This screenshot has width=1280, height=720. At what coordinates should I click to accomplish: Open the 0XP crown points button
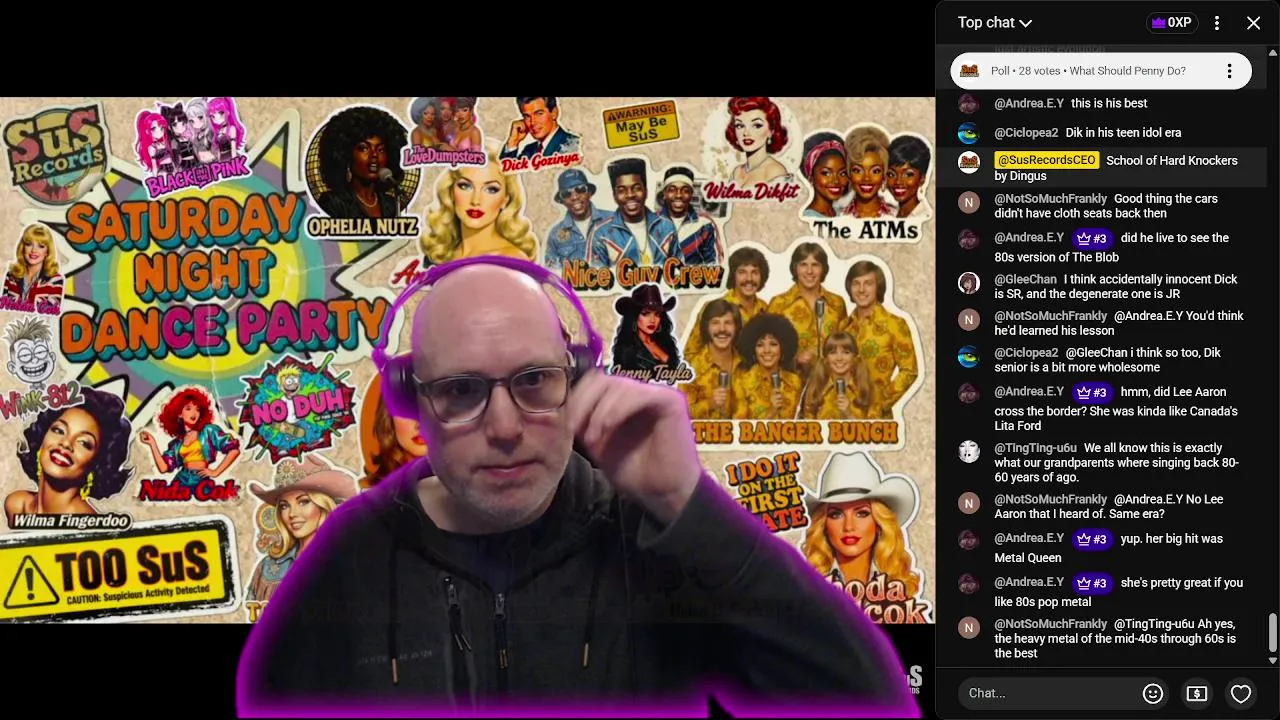click(x=1171, y=22)
